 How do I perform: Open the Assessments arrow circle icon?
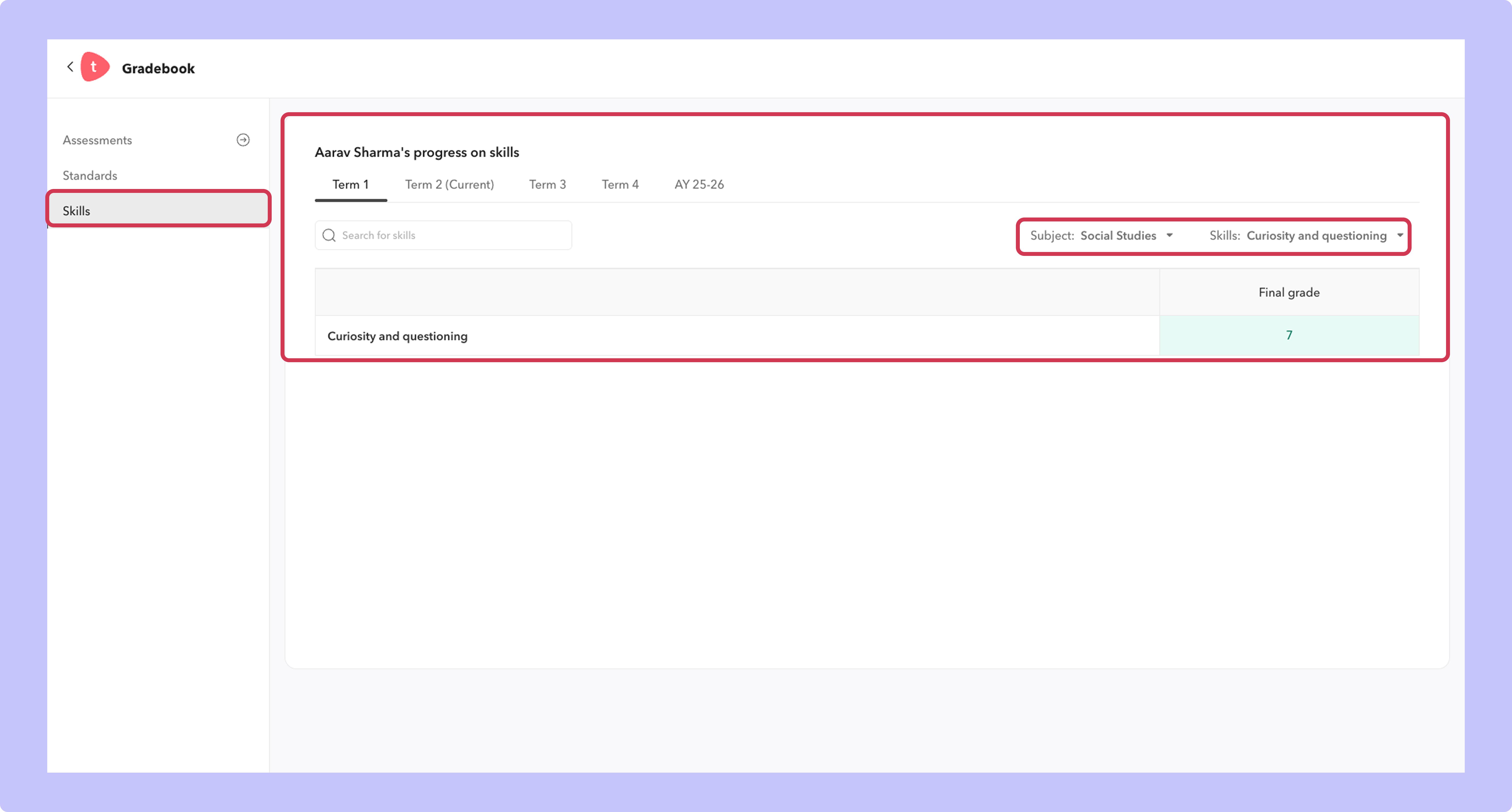click(243, 140)
